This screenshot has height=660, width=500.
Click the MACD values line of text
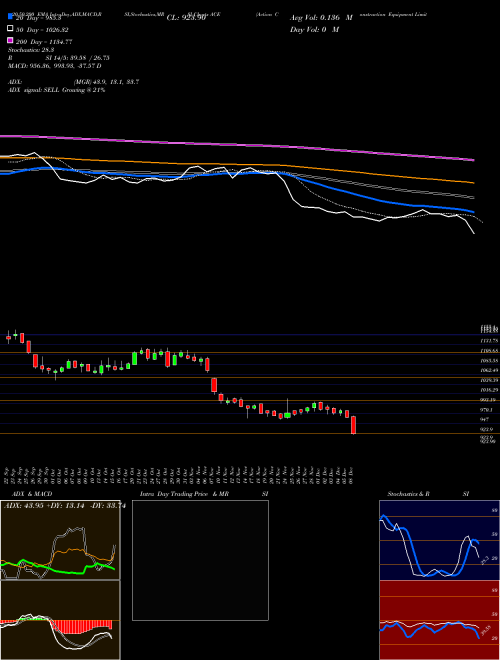(x=55, y=66)
